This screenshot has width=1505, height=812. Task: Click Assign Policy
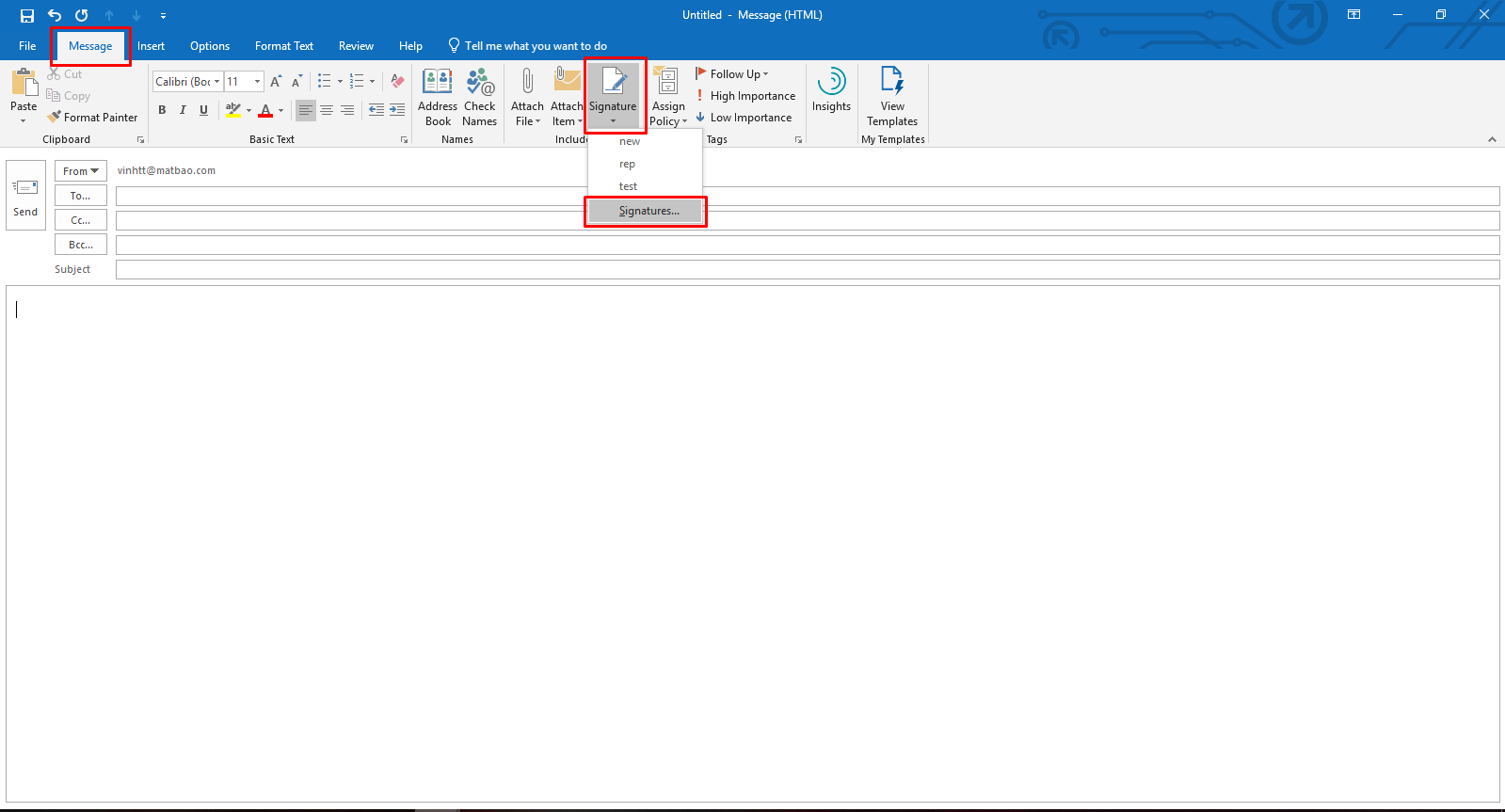[x=668, y=97]
